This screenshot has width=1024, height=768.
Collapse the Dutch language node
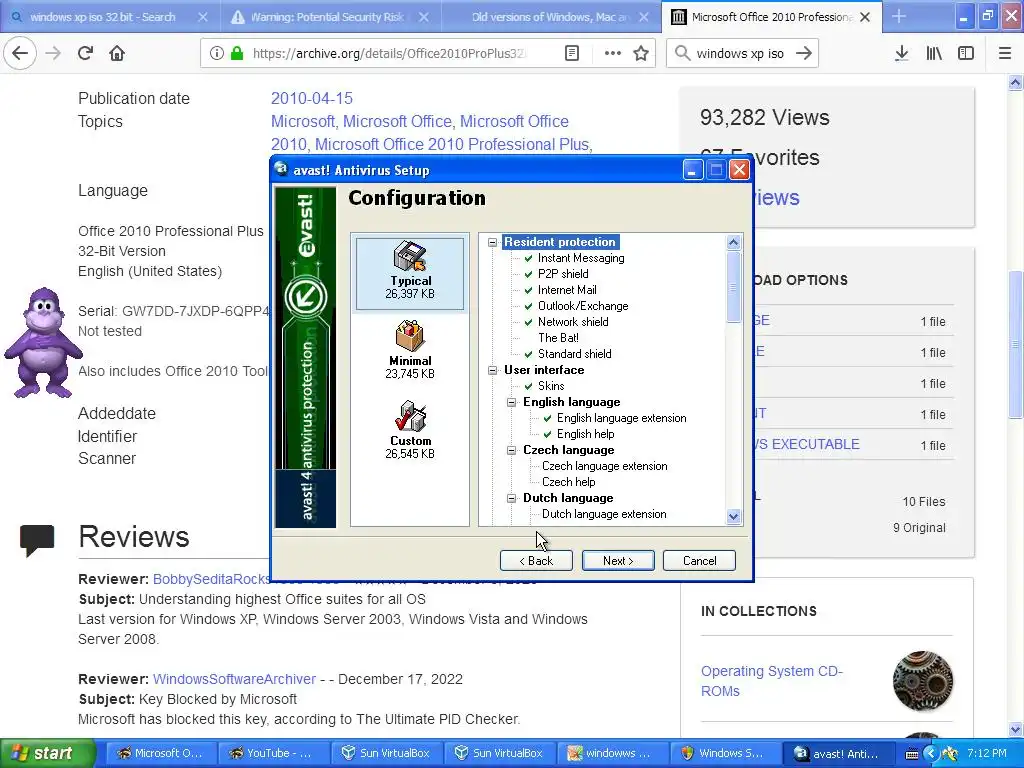(512, 498)
